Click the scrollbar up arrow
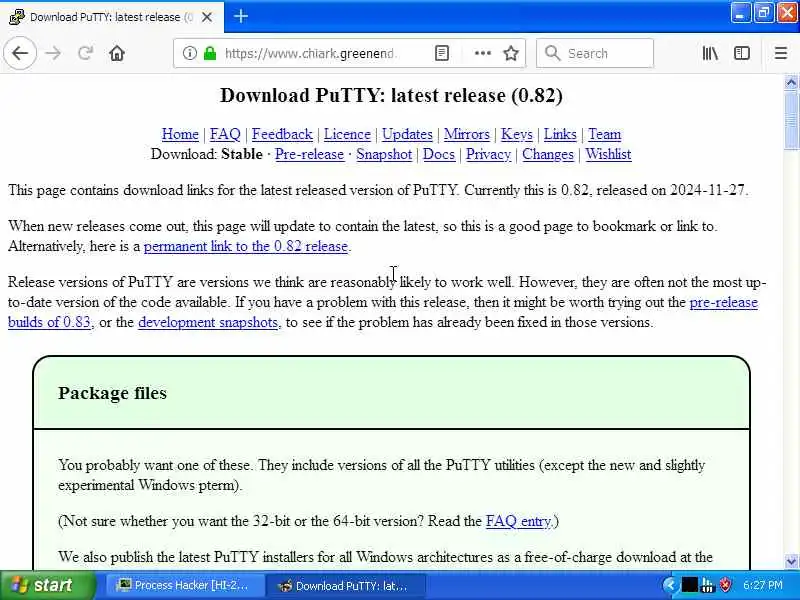Image resolution: width=800 pixels, height=600 pixels. click(x=791, y=82)
